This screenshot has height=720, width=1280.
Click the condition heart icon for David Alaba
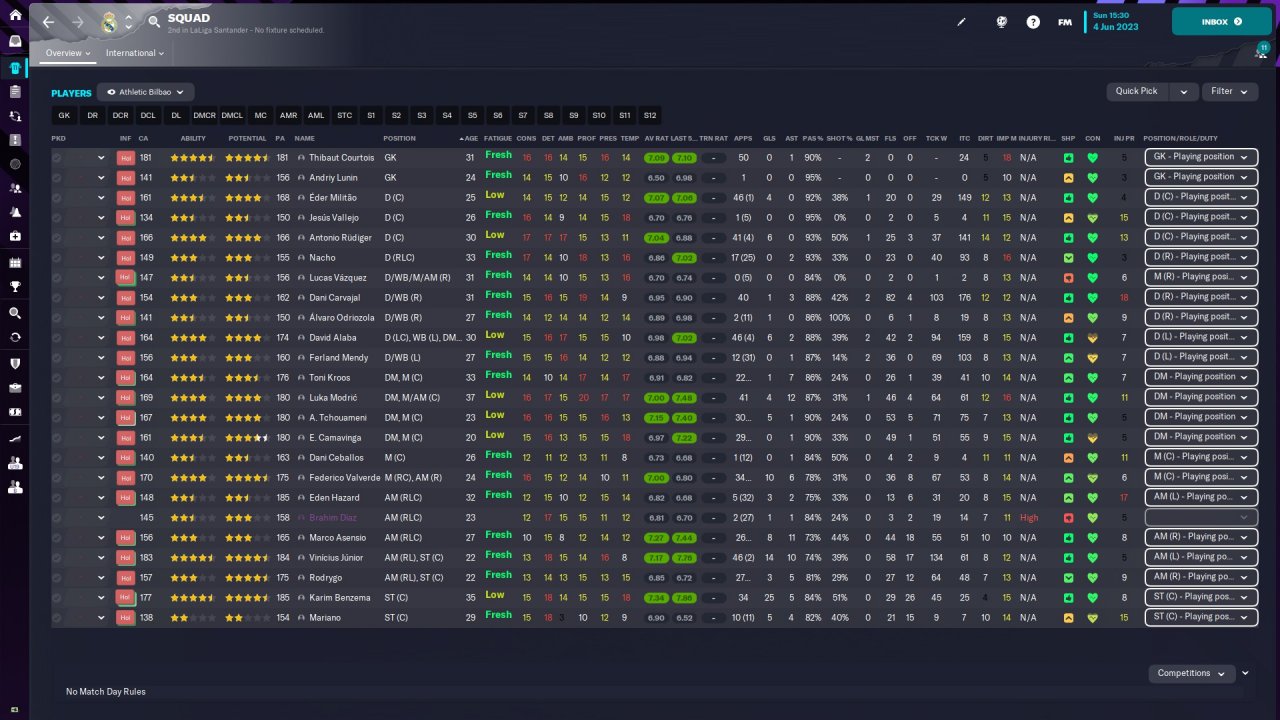[1092, 337]
